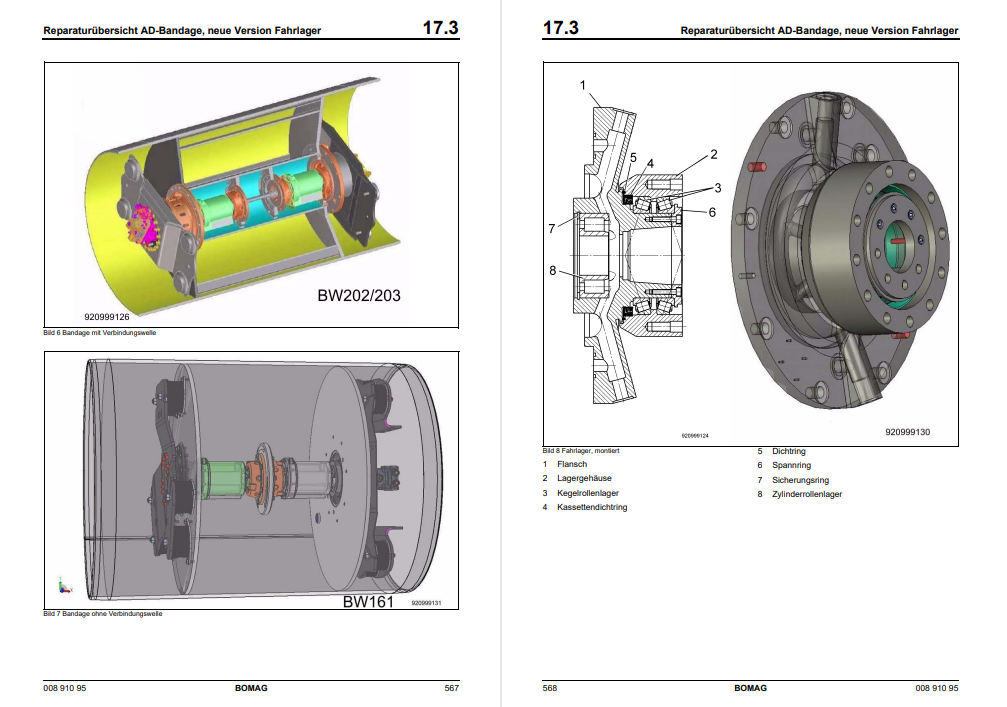Click page number 567 in the footer

(x=451, y=688)
